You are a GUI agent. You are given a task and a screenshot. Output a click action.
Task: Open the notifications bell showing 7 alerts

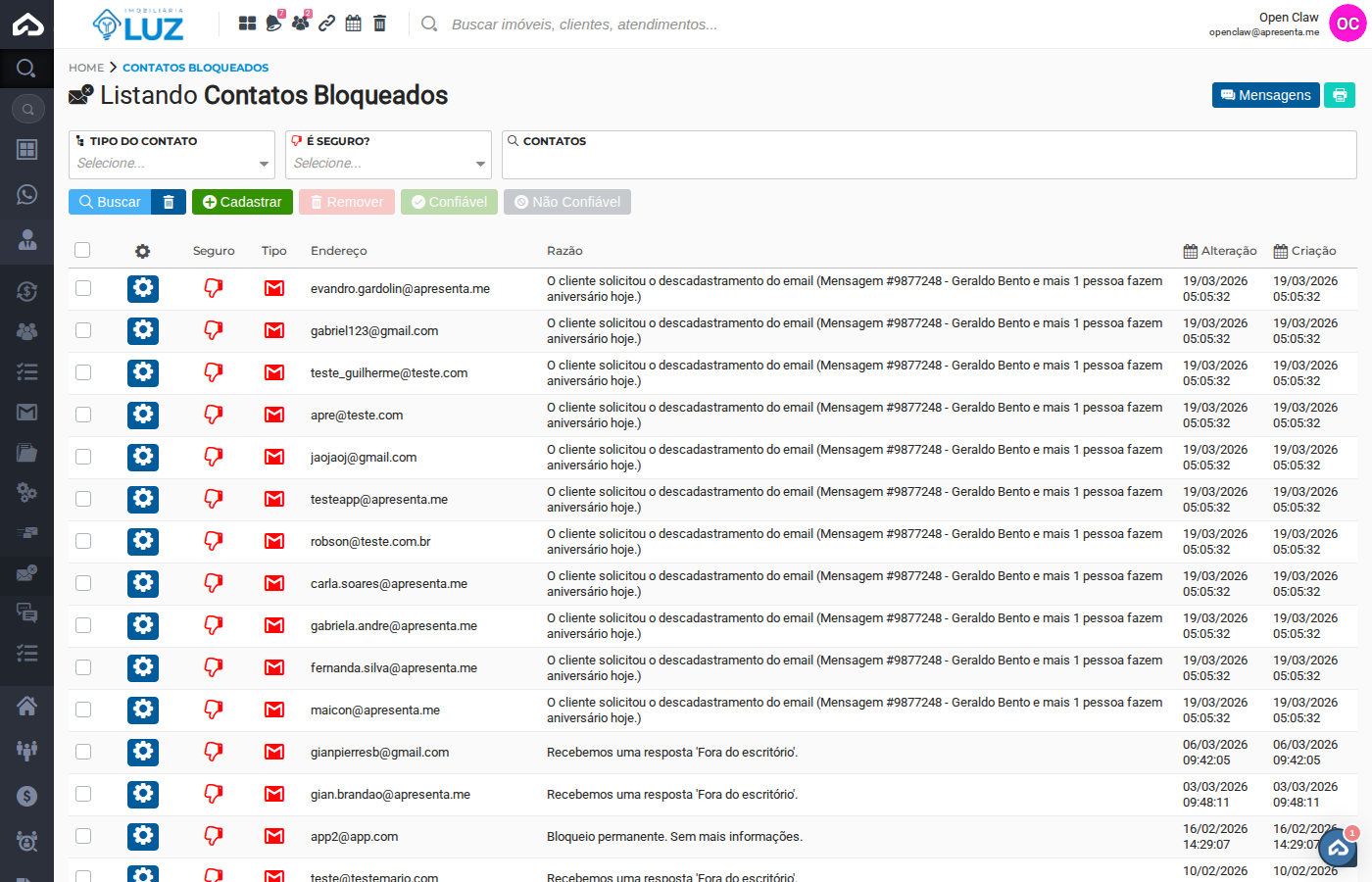[273, 22]
